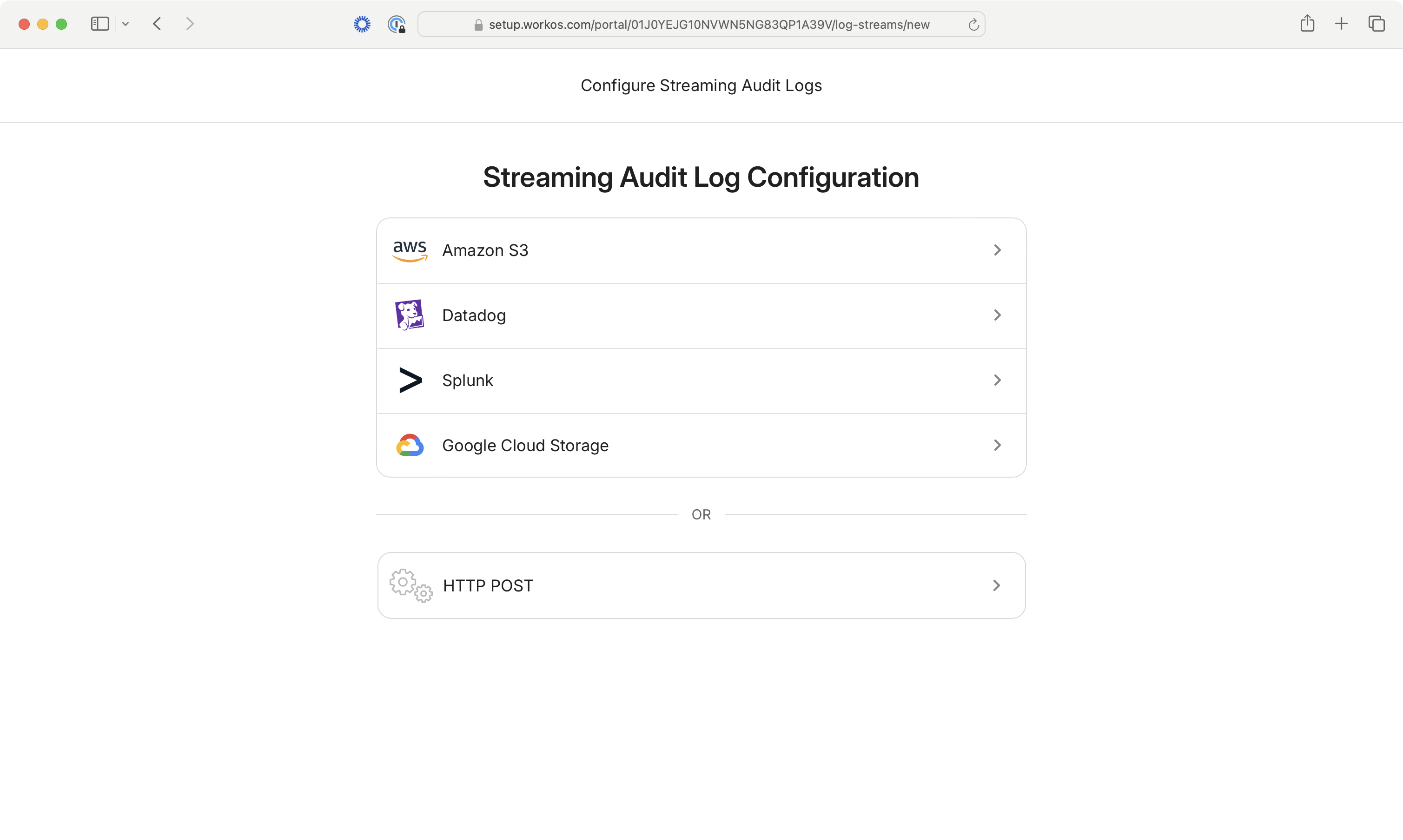
Task: Click the Splunk arrow logo
Action: pyautogui.click(x=410, y=381)
